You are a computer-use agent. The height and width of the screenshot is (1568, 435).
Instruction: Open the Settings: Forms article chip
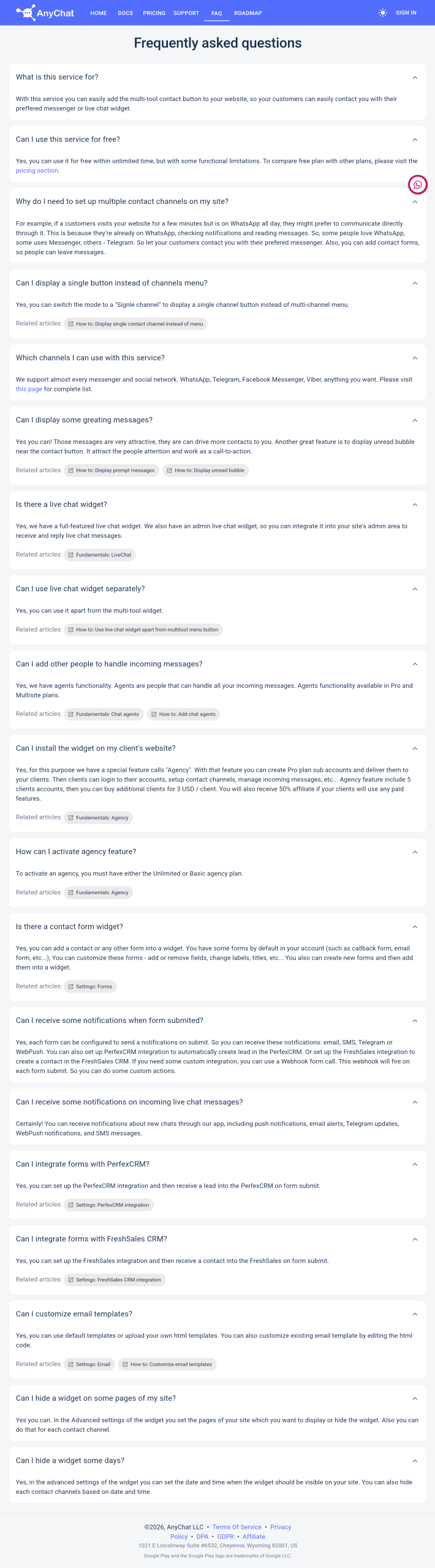(x=90, y=987)
